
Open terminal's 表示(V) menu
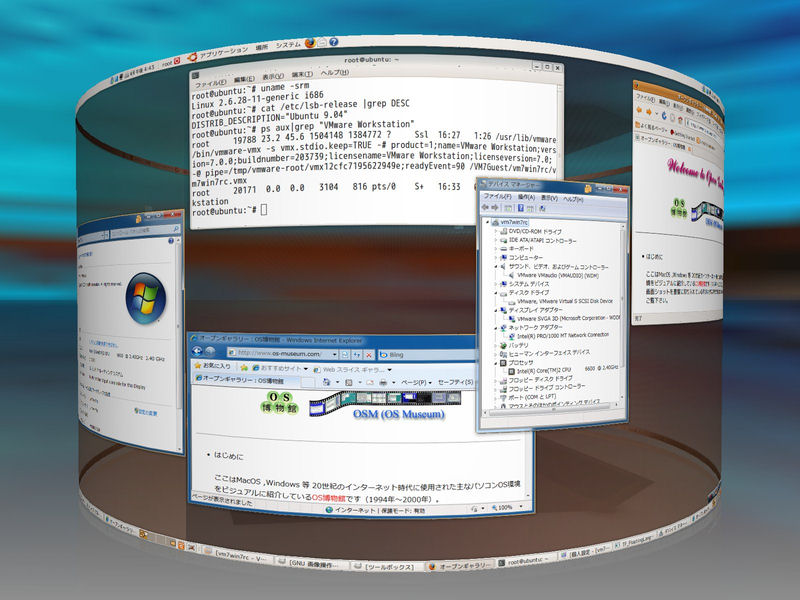(x=273, y=77)
